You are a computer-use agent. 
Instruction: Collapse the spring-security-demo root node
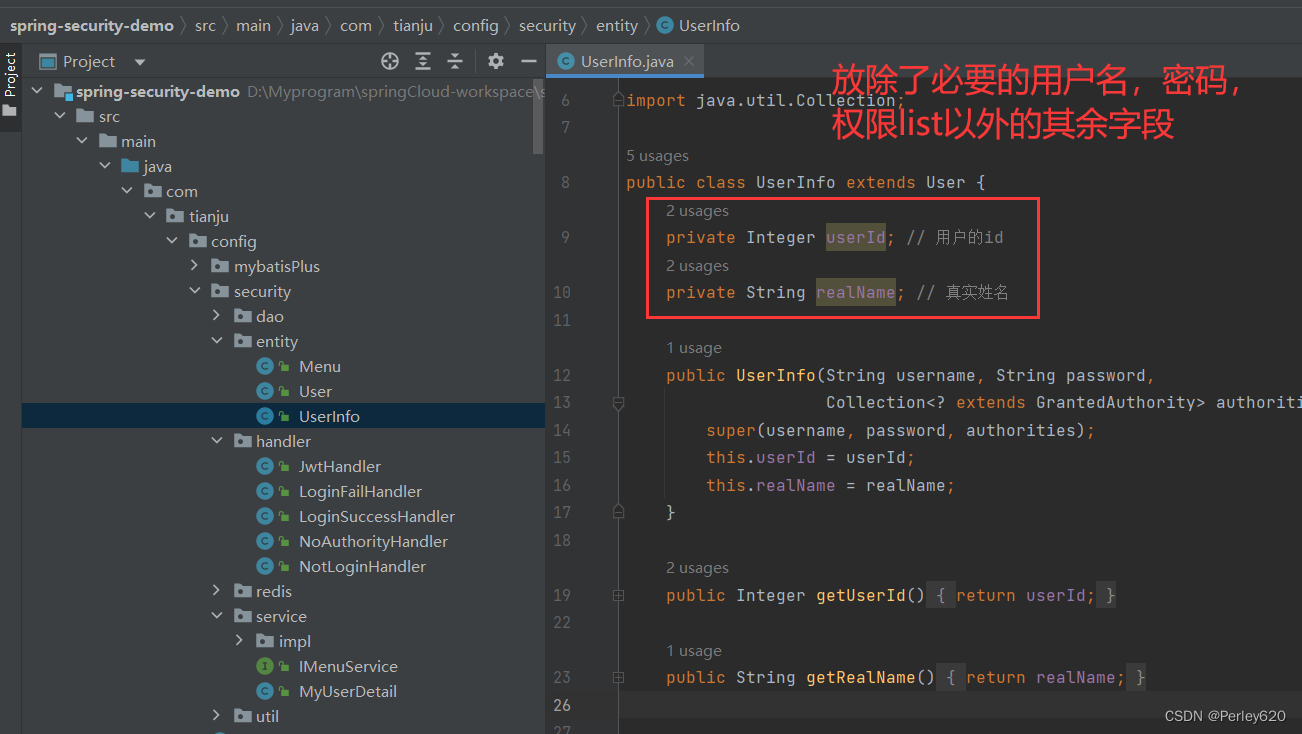38,91
